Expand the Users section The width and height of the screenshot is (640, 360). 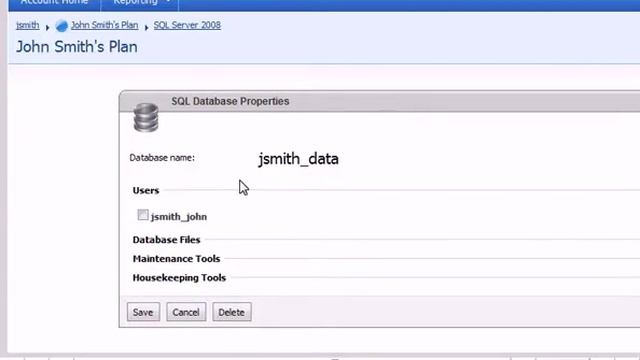146,191
